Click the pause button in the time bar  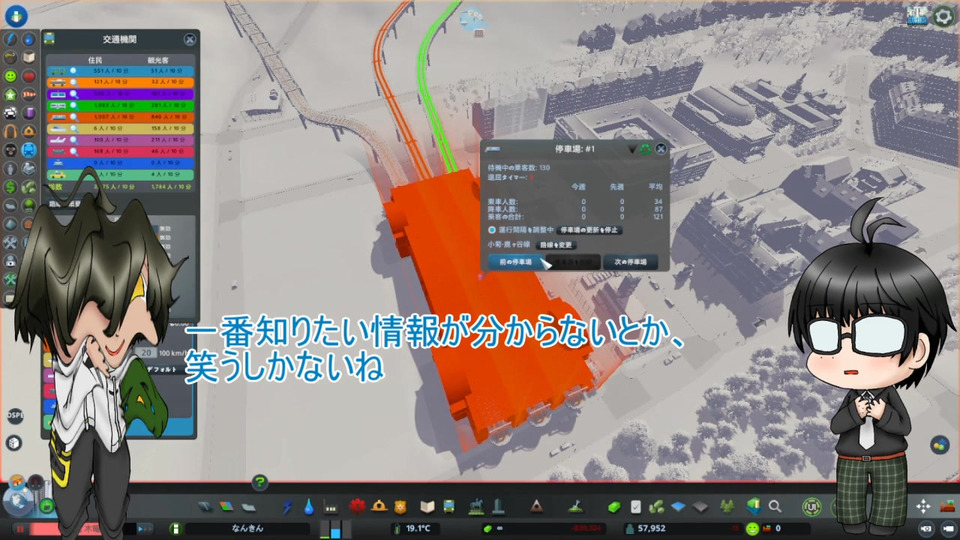pos(20,528)
